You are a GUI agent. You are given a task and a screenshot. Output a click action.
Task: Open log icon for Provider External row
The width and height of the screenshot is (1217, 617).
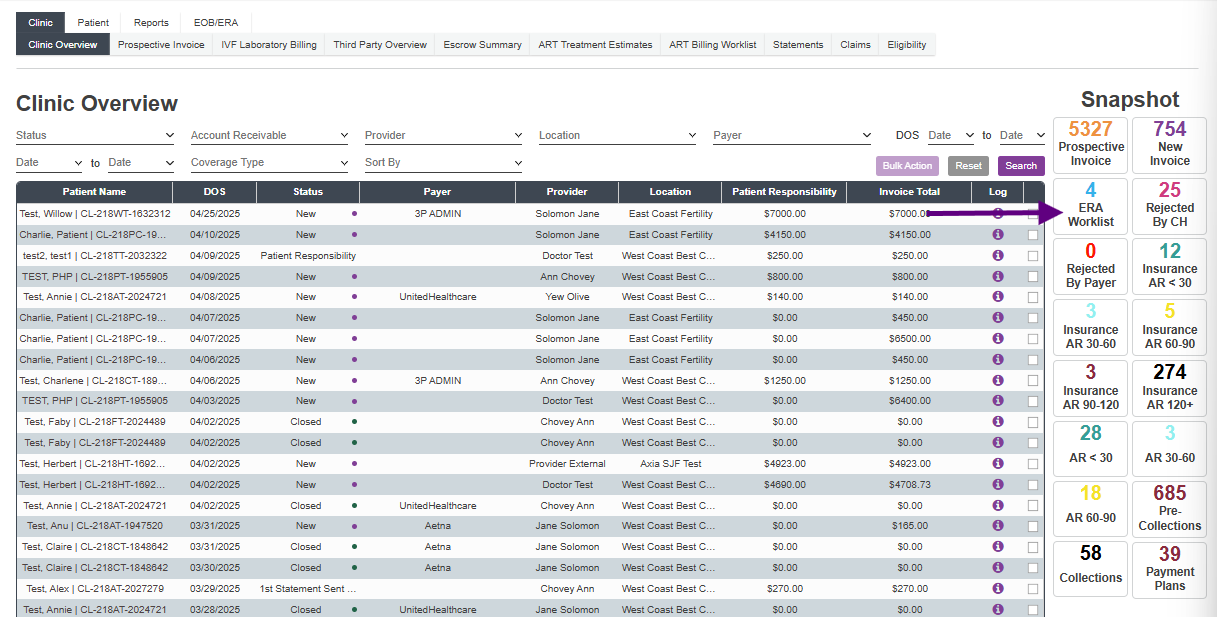pos(997,464)
